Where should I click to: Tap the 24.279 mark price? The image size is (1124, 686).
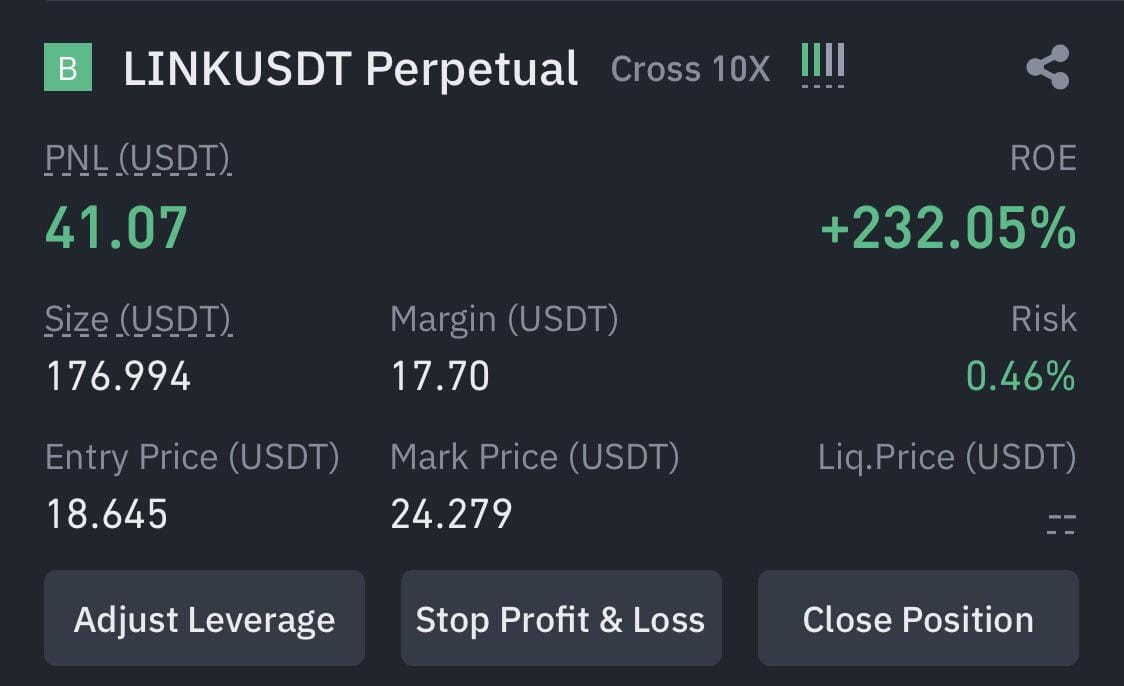point(452,515)
